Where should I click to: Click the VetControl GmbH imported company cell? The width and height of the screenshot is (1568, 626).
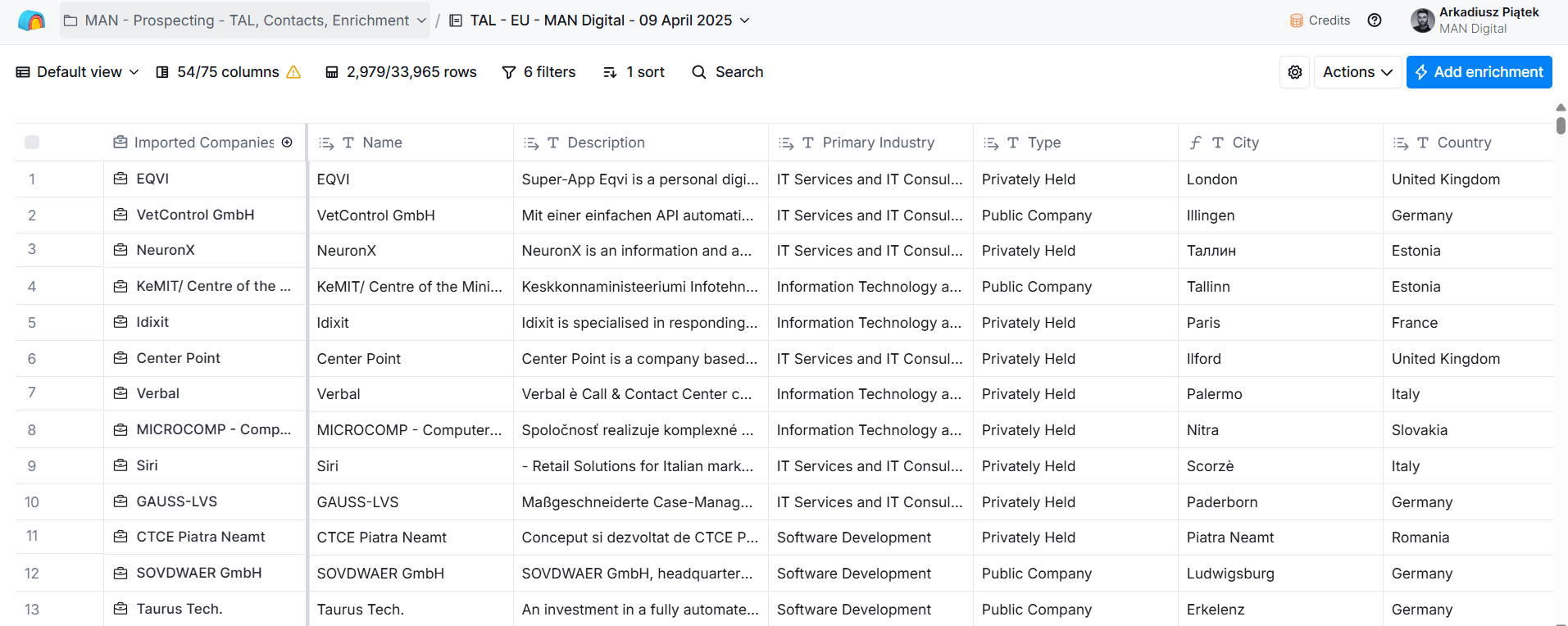tap(205, 215)
